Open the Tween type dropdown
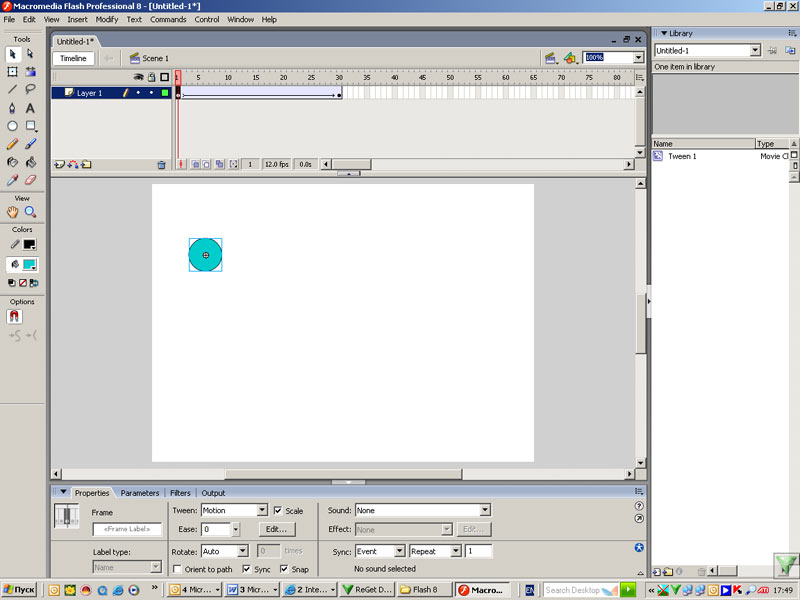 [263, 510]
